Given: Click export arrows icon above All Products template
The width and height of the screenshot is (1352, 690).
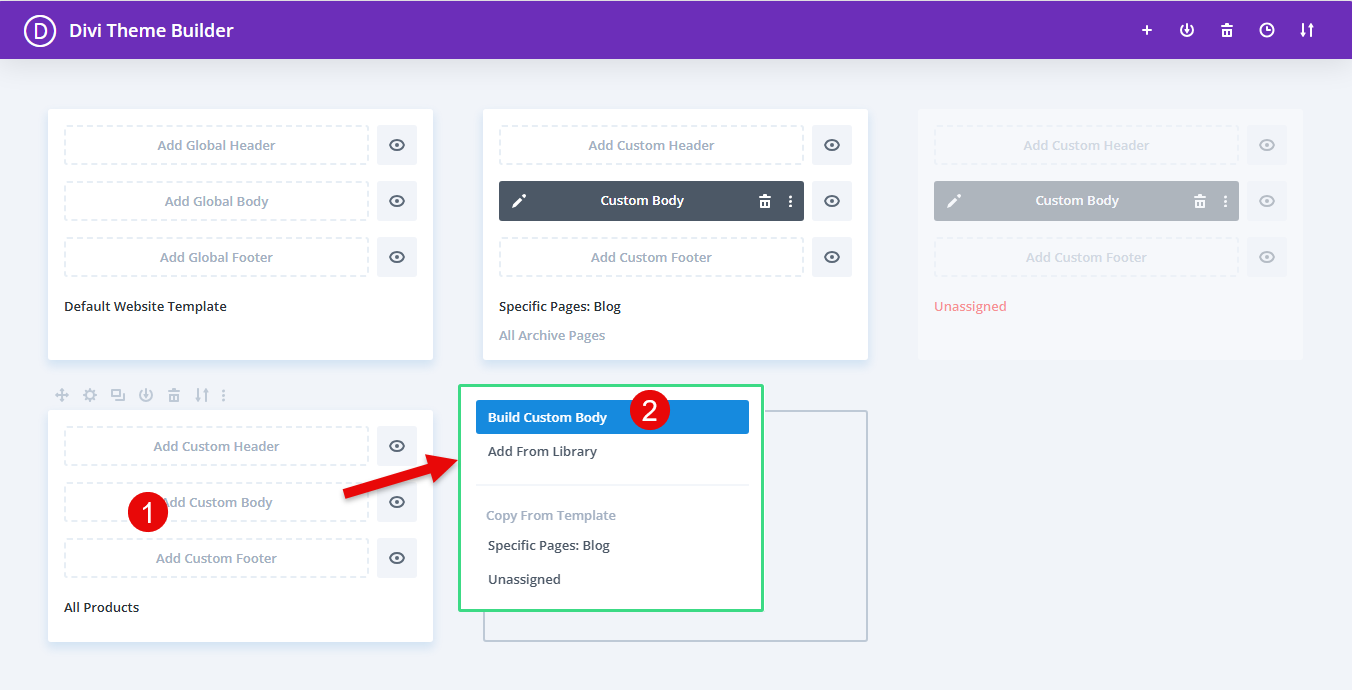Looking at the screenshot, I should [x=202, y=395].
